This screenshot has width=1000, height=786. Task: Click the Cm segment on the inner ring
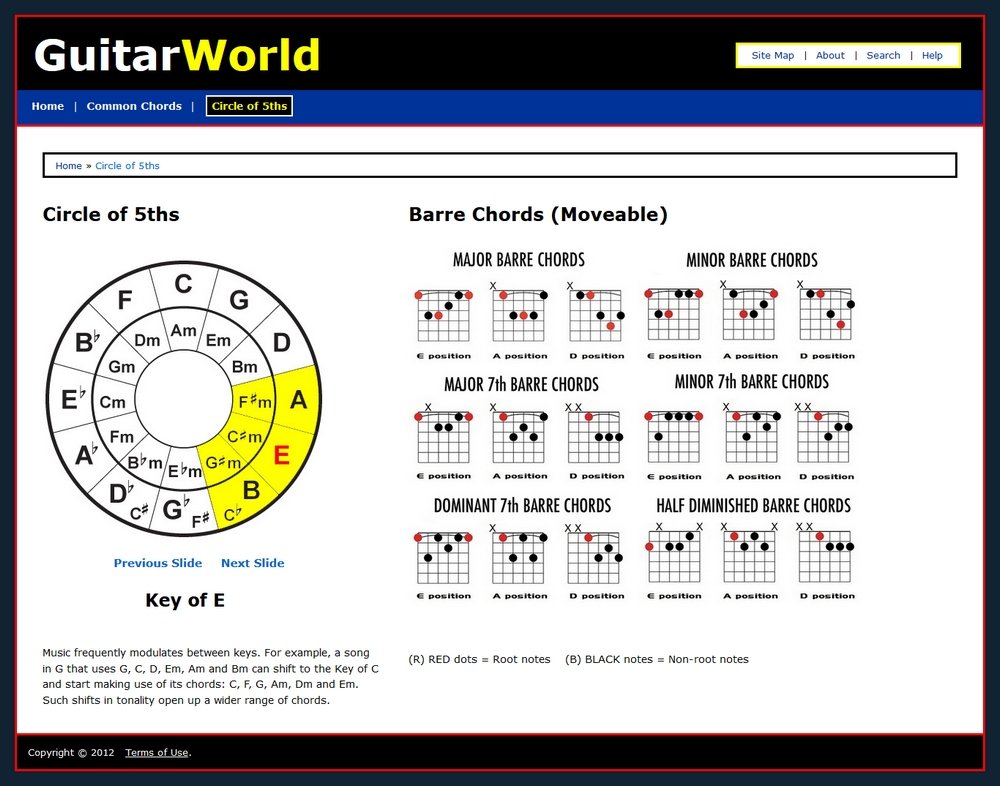coord(112,402)
